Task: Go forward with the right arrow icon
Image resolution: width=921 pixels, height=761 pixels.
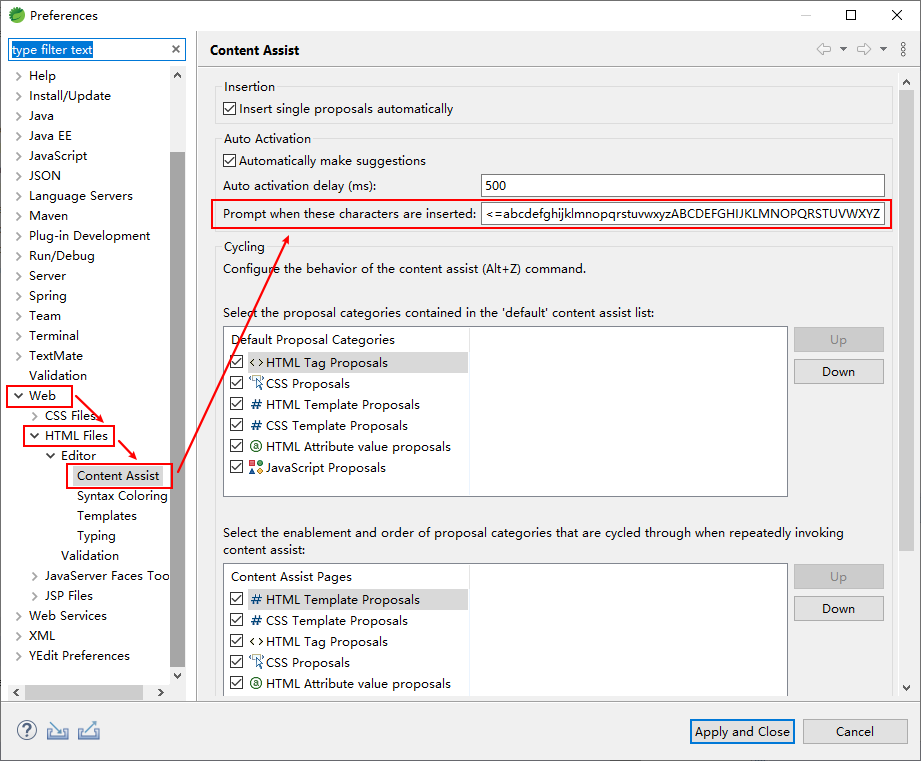Action: click(863, 49)
